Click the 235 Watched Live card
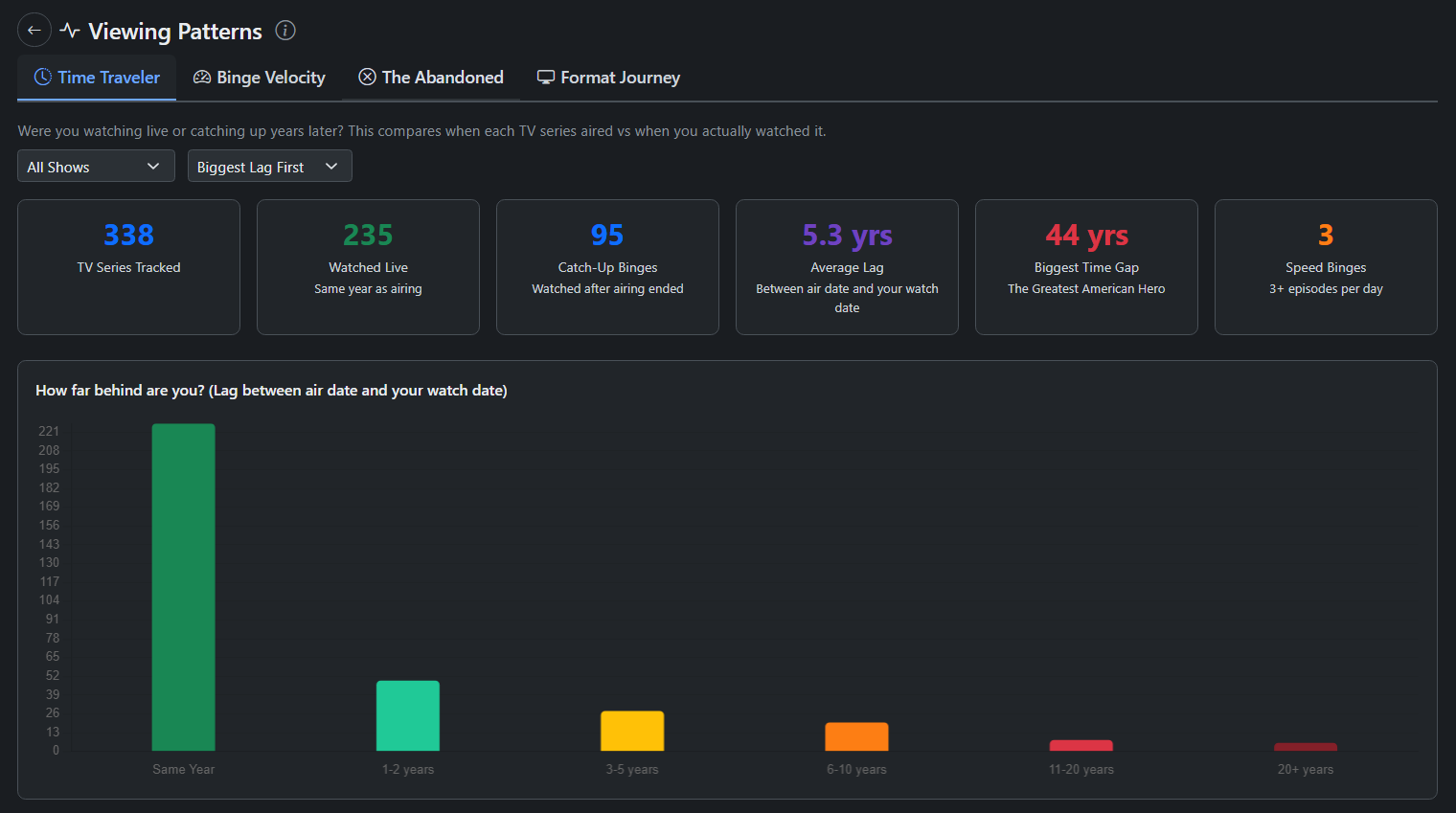 pyautogui.click(x=368, y=267)
